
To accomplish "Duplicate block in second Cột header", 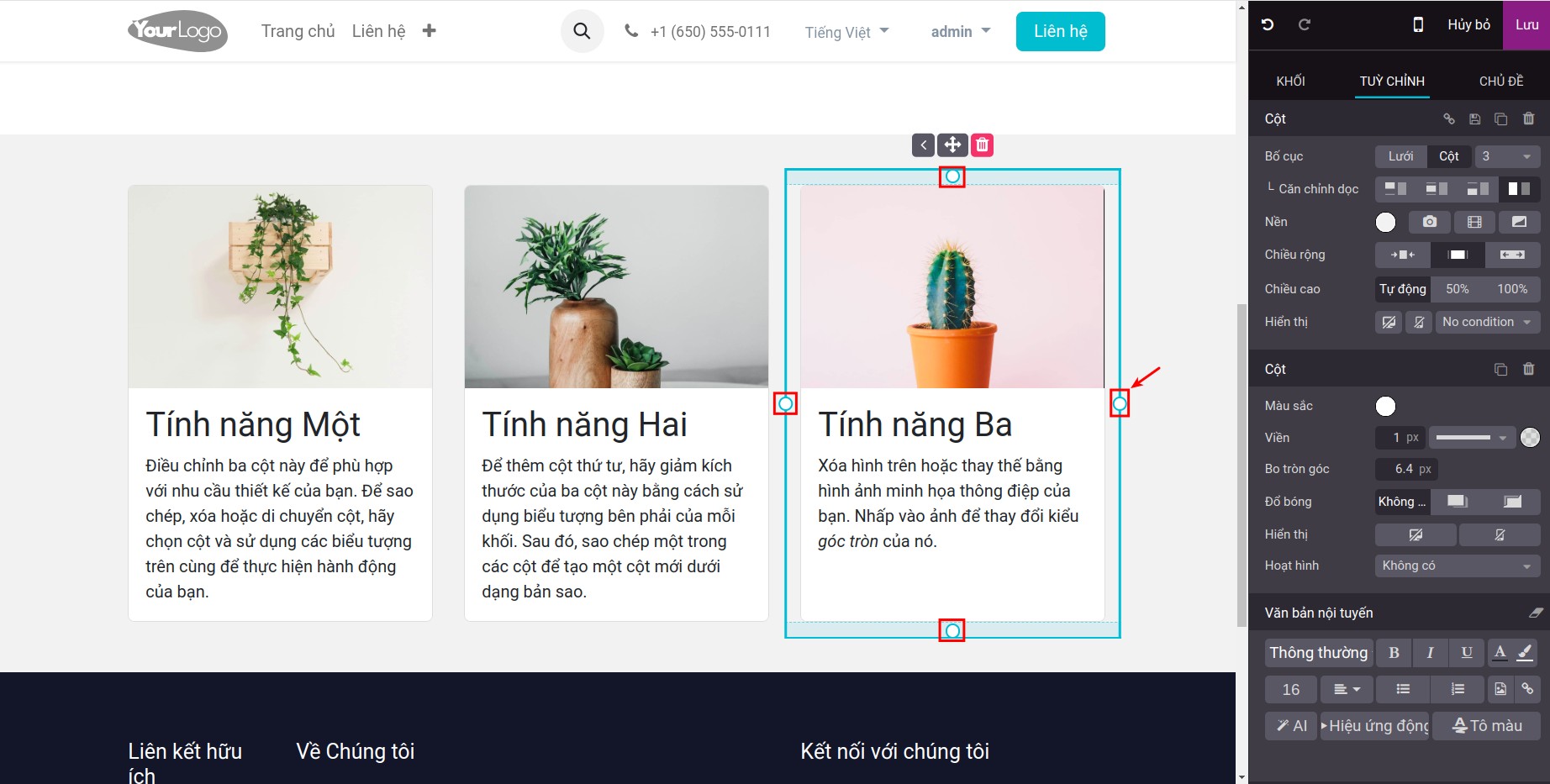I will (1500, 369).
